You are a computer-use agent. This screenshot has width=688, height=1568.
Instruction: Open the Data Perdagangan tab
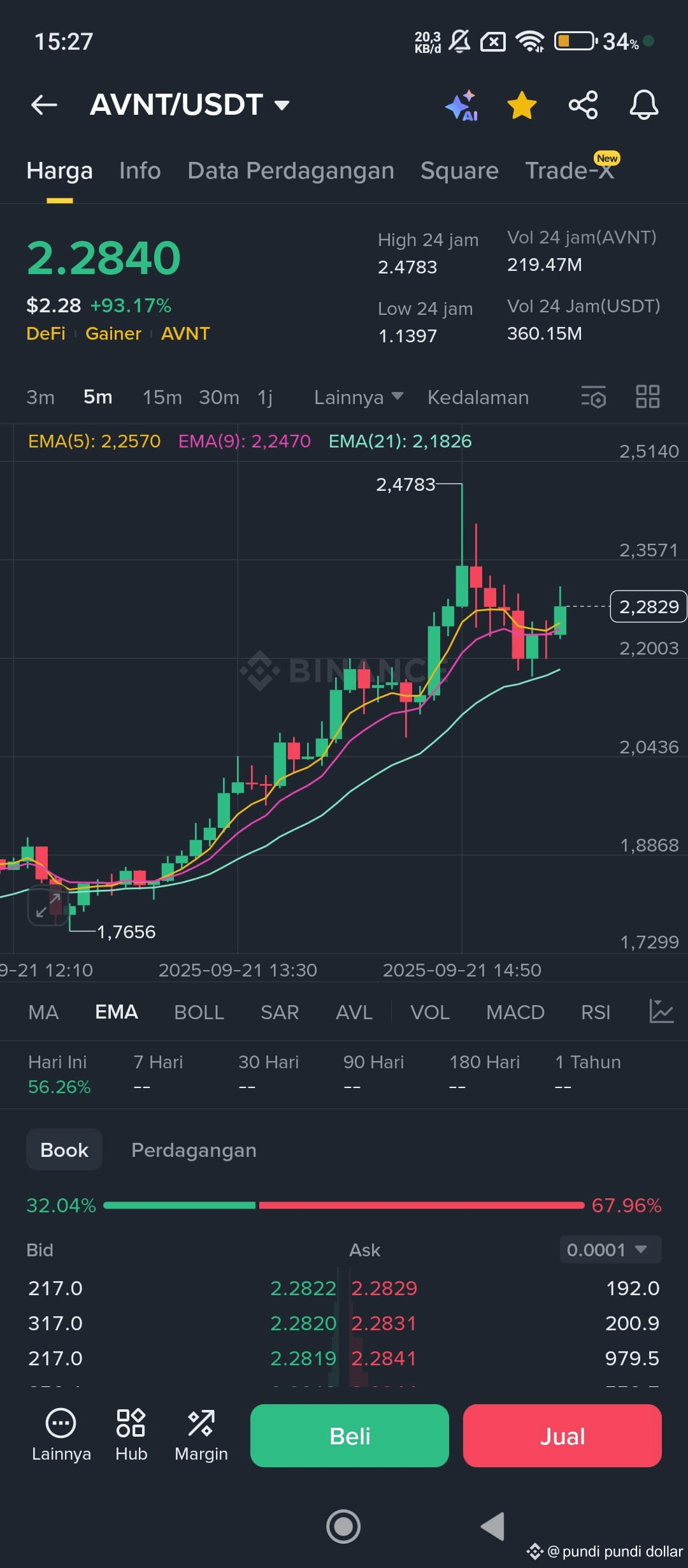point(290,171)
